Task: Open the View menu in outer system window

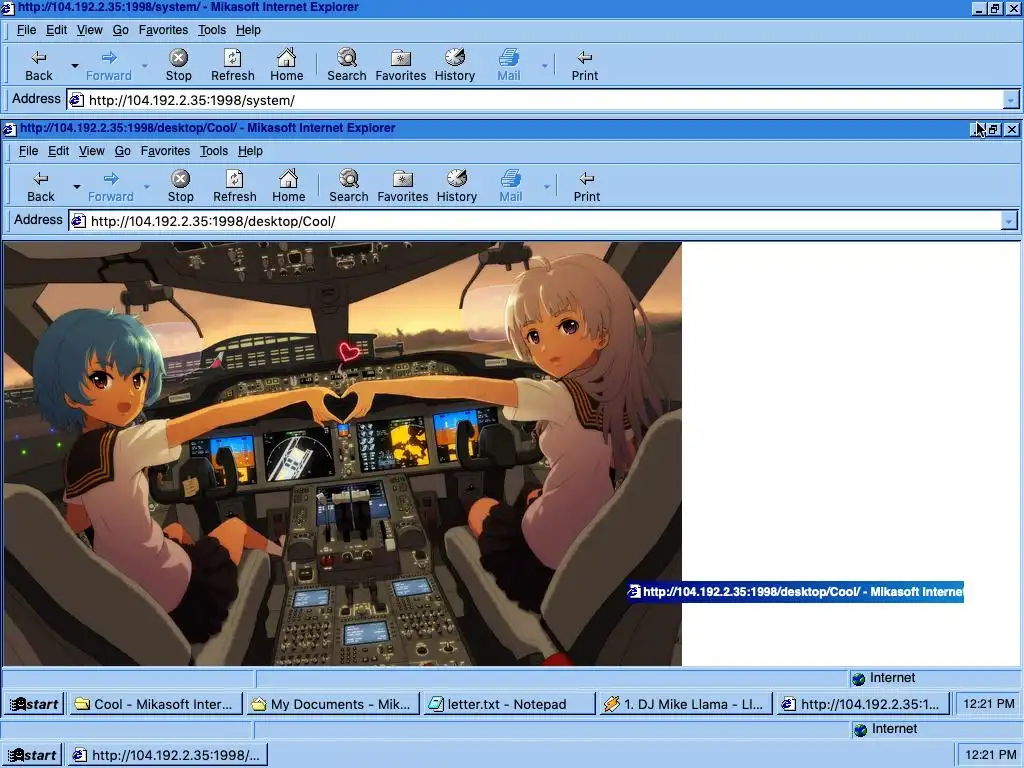Action: [89, 30]
